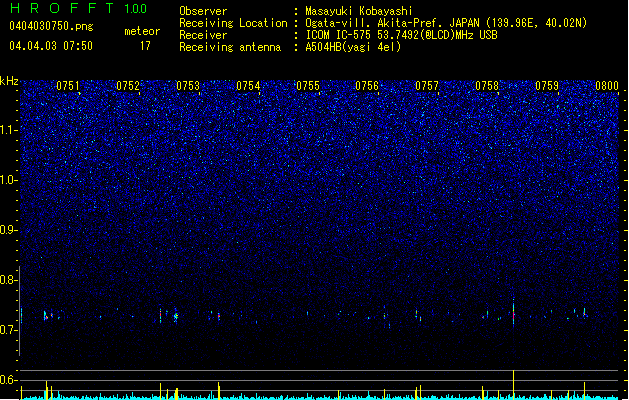Screen dimensions: 629x400
Task: Click the HROFFT 1.0.0 title text
Action: click(x=78, y=8)
